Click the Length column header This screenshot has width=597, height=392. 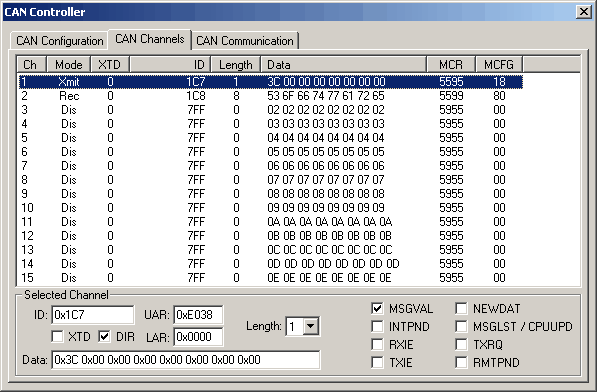236,65
